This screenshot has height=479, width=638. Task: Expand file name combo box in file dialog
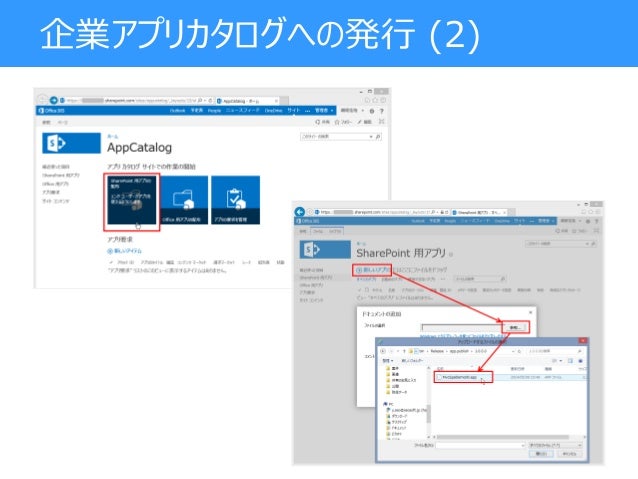tap(522, 446)
